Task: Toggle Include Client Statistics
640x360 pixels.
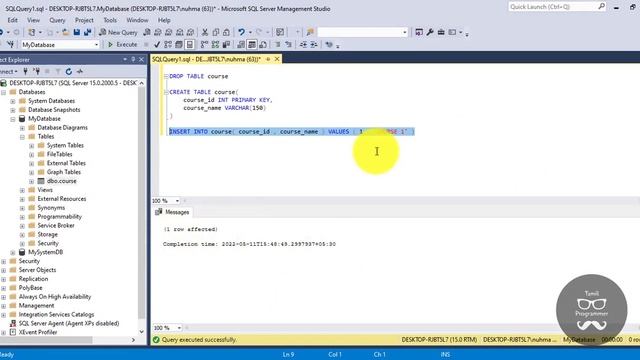Action: pos(226,44)
